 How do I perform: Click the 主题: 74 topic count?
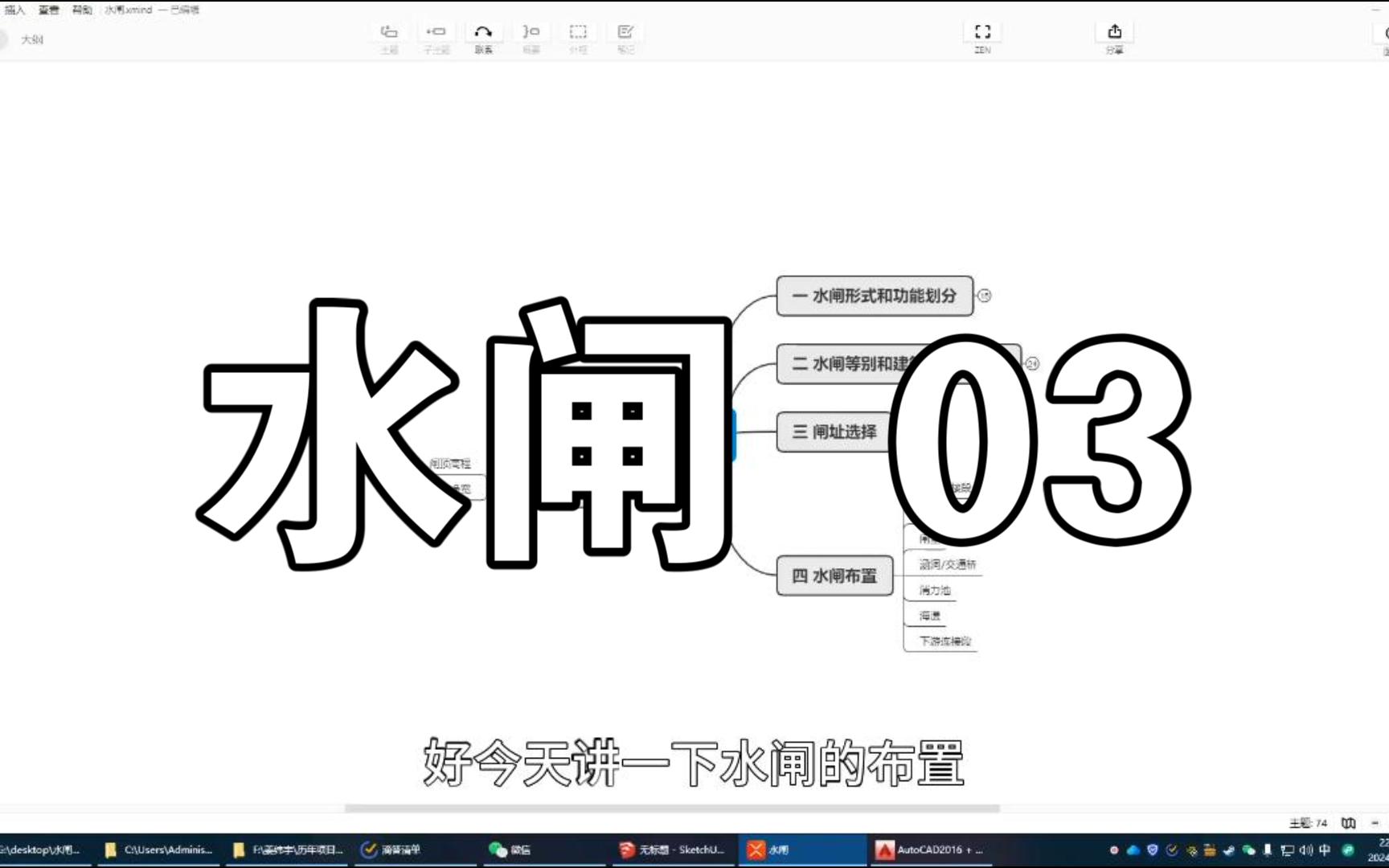click(1308, 823)
